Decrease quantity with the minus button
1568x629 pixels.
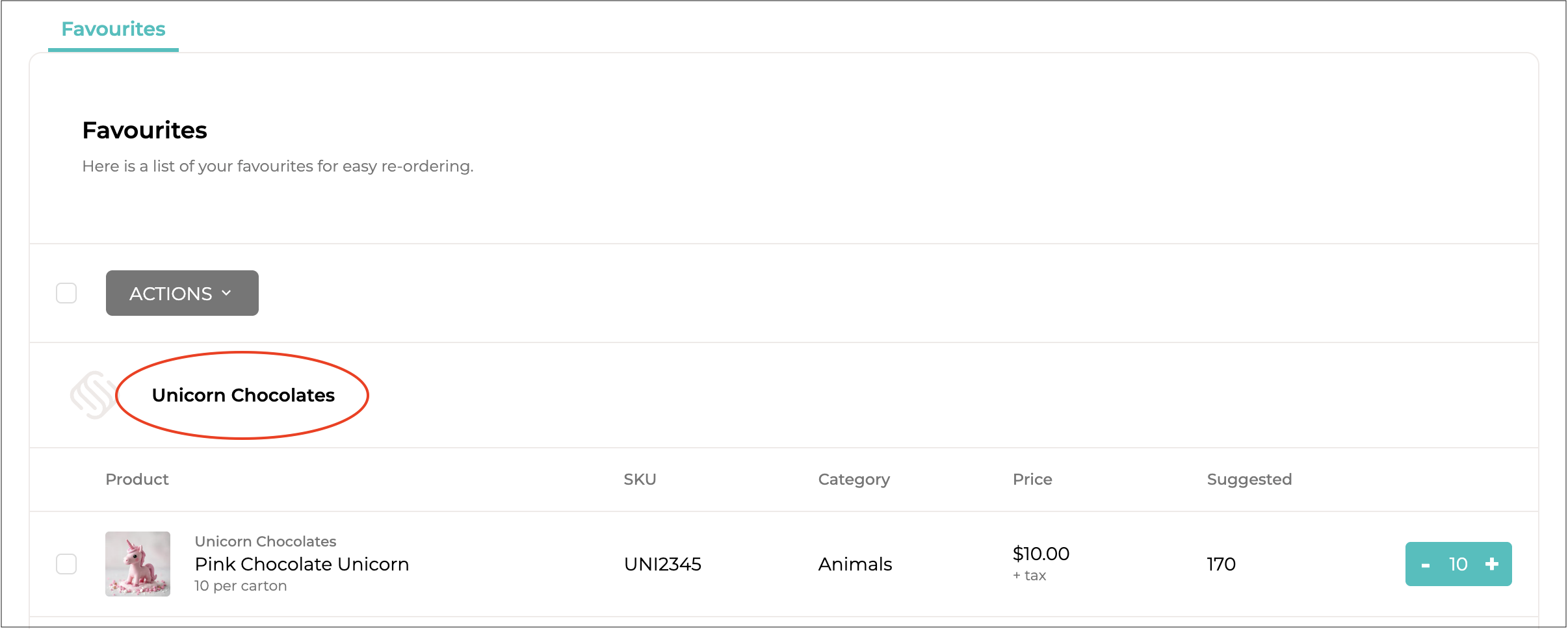click(1426, 565)
